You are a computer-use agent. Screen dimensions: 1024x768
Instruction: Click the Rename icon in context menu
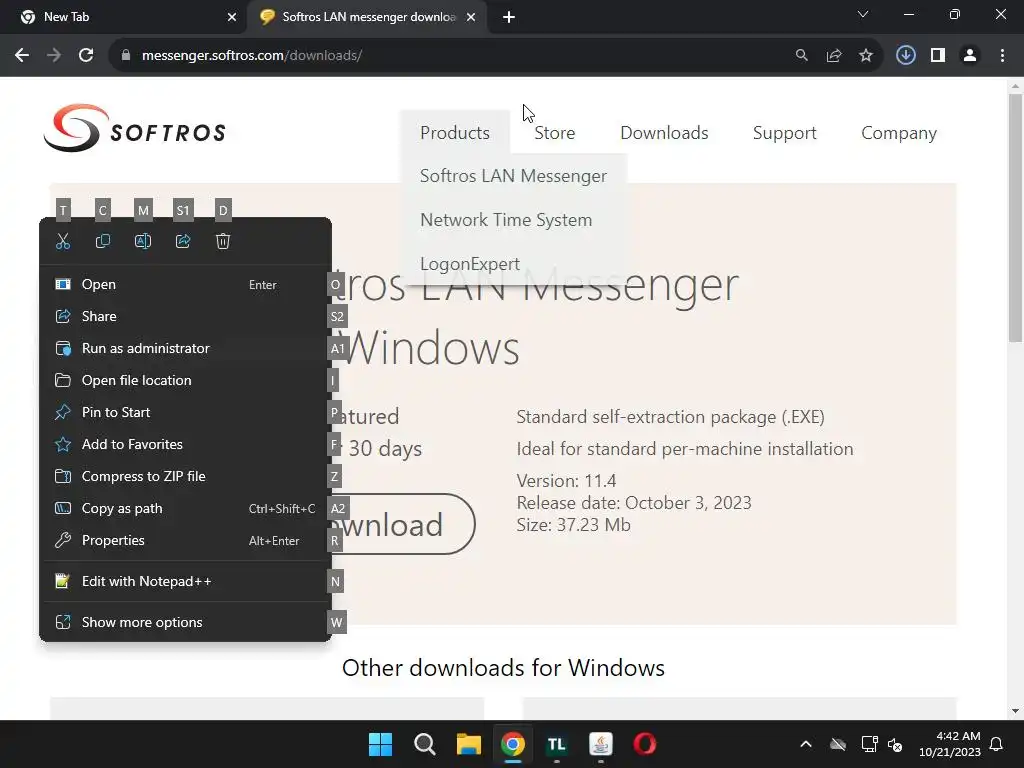[143, 242]
